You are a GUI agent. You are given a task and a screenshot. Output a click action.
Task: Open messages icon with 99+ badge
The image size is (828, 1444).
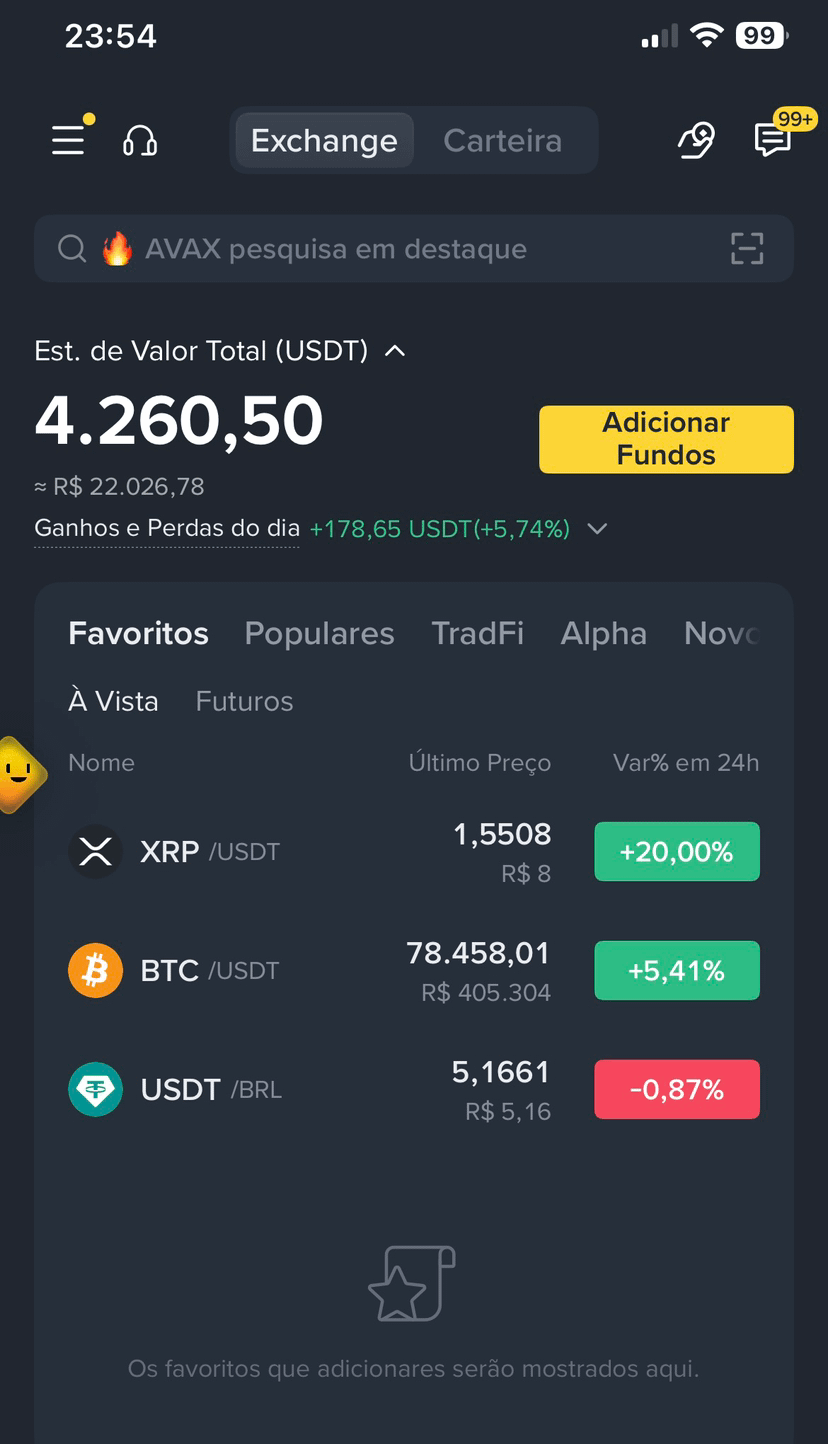(772, 141)
